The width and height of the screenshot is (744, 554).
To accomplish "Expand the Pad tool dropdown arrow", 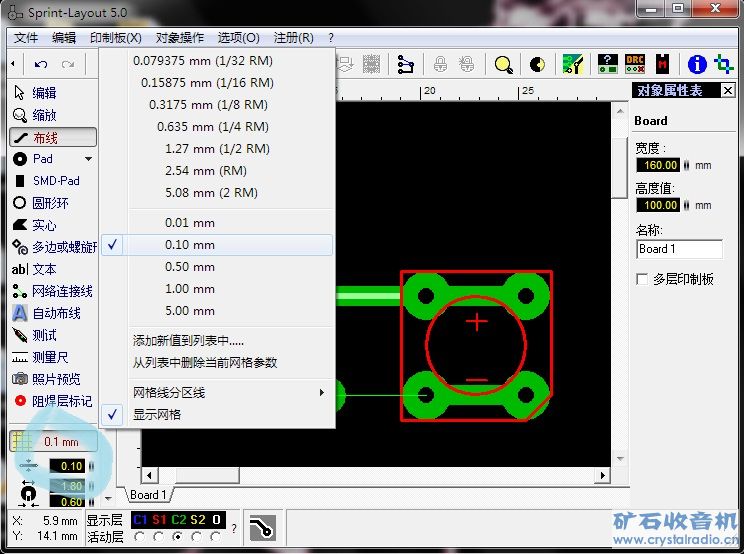I will 88,159.
